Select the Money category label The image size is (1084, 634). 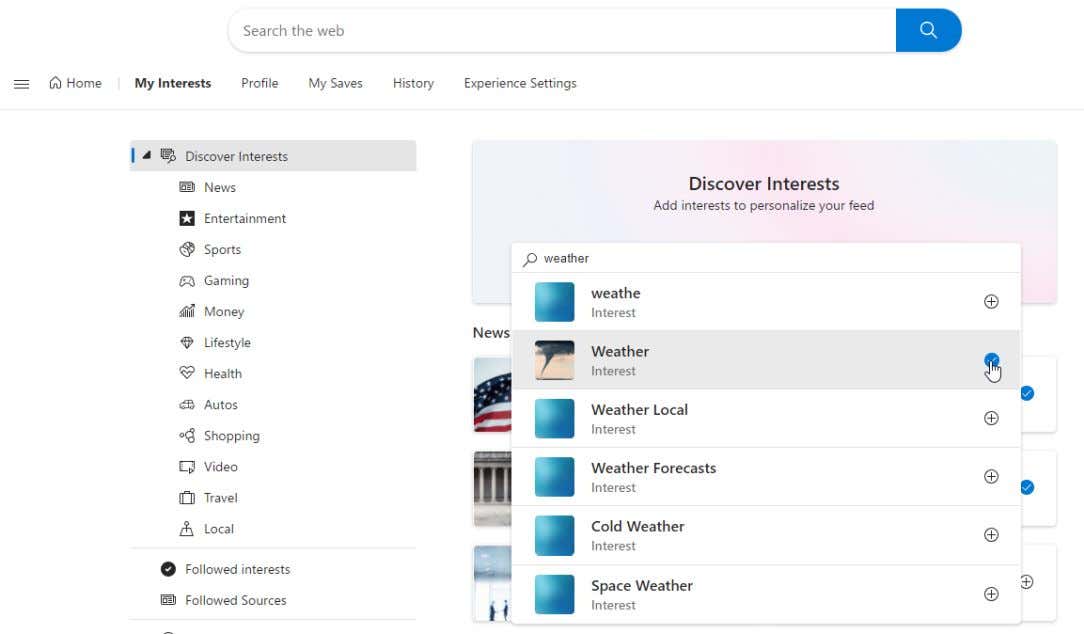tap(224, 312)
